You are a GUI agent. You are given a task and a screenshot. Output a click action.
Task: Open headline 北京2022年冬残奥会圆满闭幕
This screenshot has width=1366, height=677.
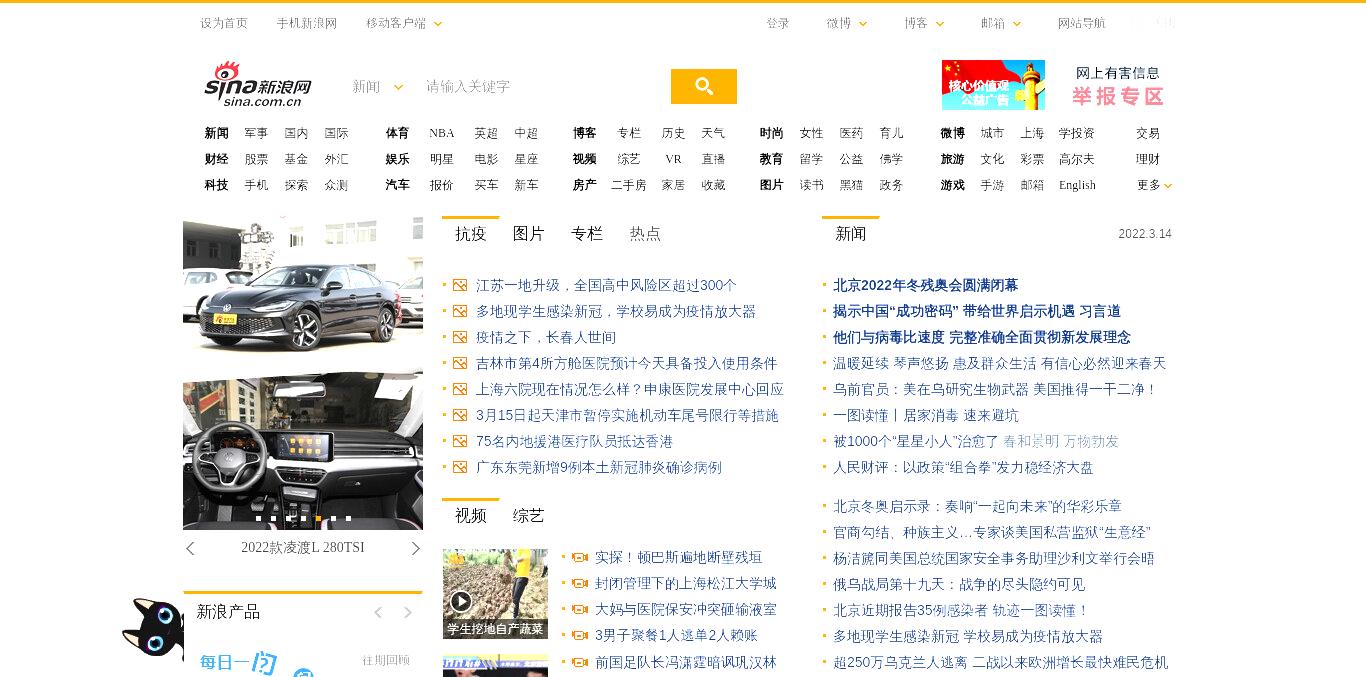pos(926,285)
